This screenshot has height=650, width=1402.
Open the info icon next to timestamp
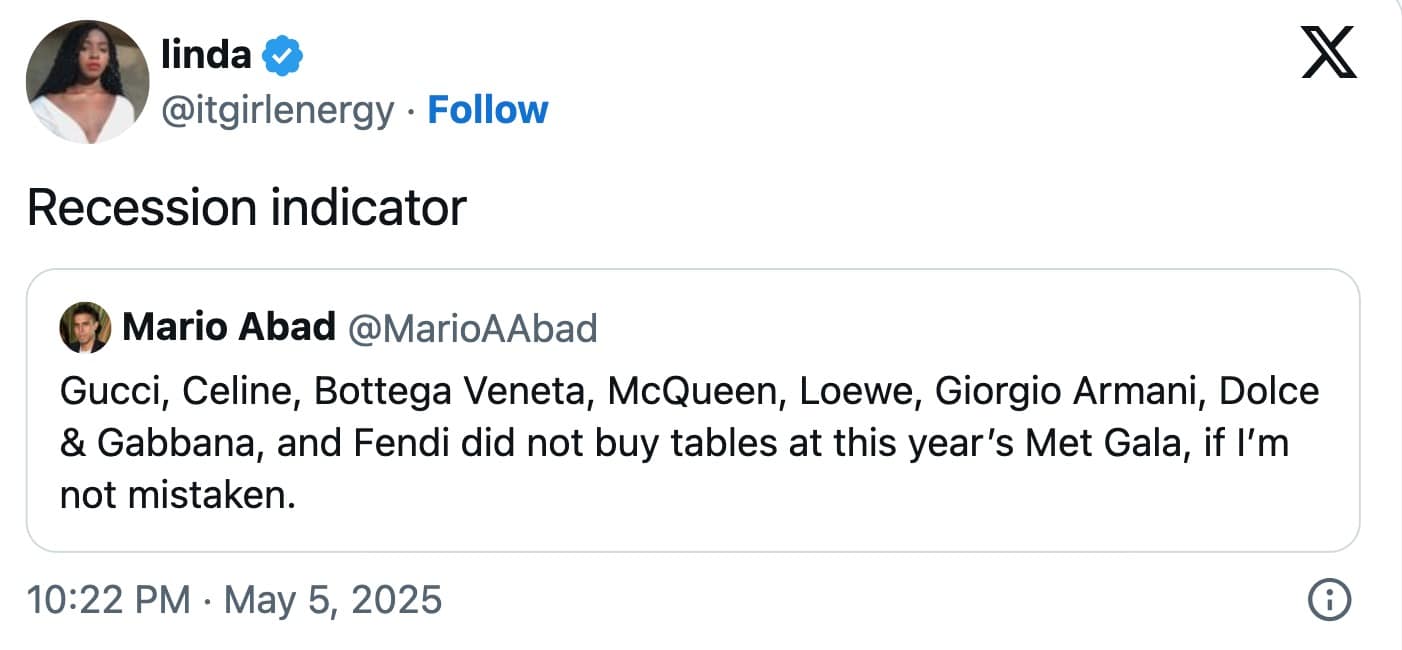pyautogui.click(x=1330, y=600)
